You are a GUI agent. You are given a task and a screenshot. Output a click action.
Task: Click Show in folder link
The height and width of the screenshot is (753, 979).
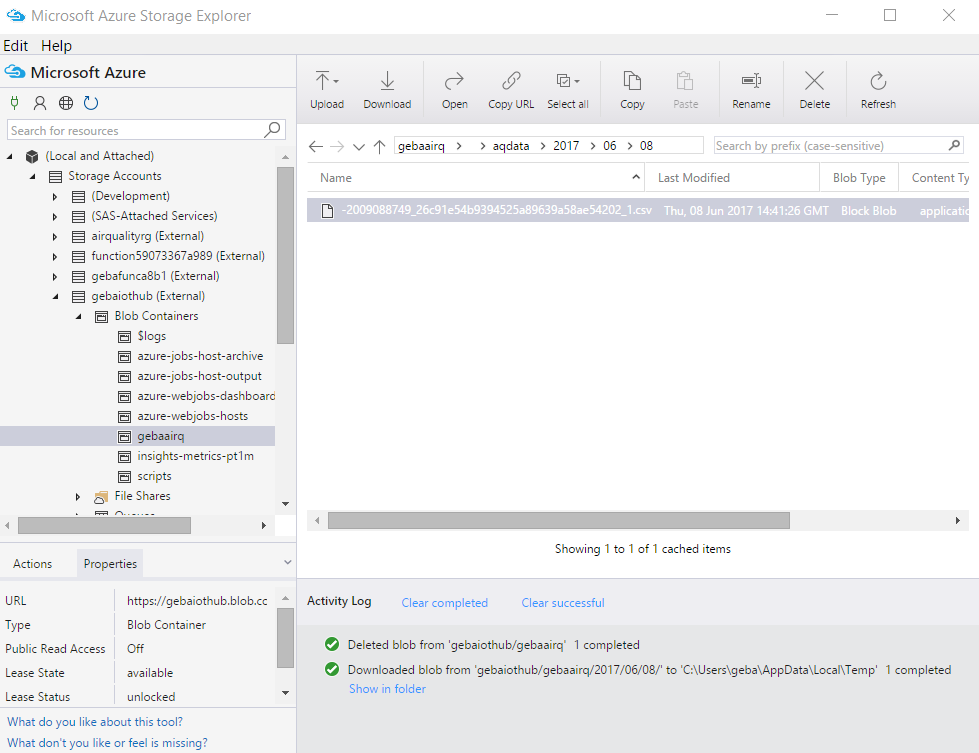pos(387,689)
